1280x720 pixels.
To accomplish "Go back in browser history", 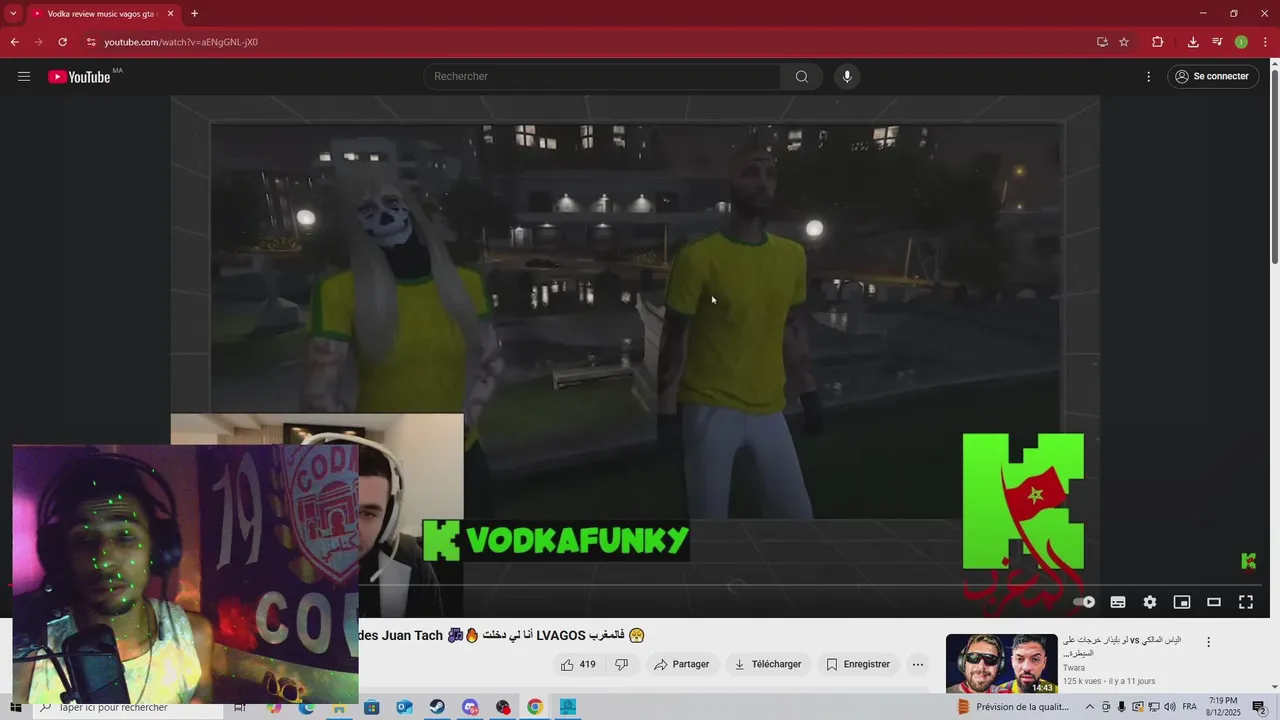I will [14, 42].
